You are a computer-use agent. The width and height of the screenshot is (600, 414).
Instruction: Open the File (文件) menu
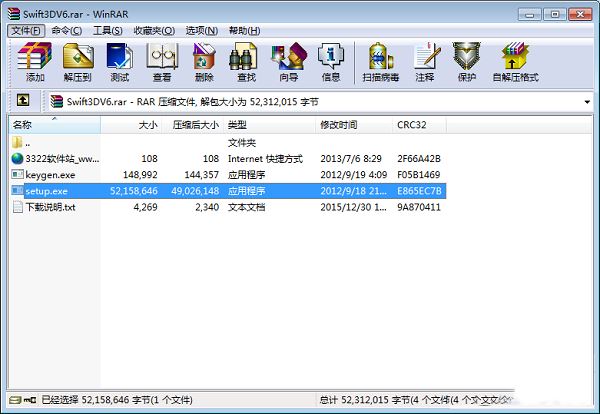[x=26, y=31]
